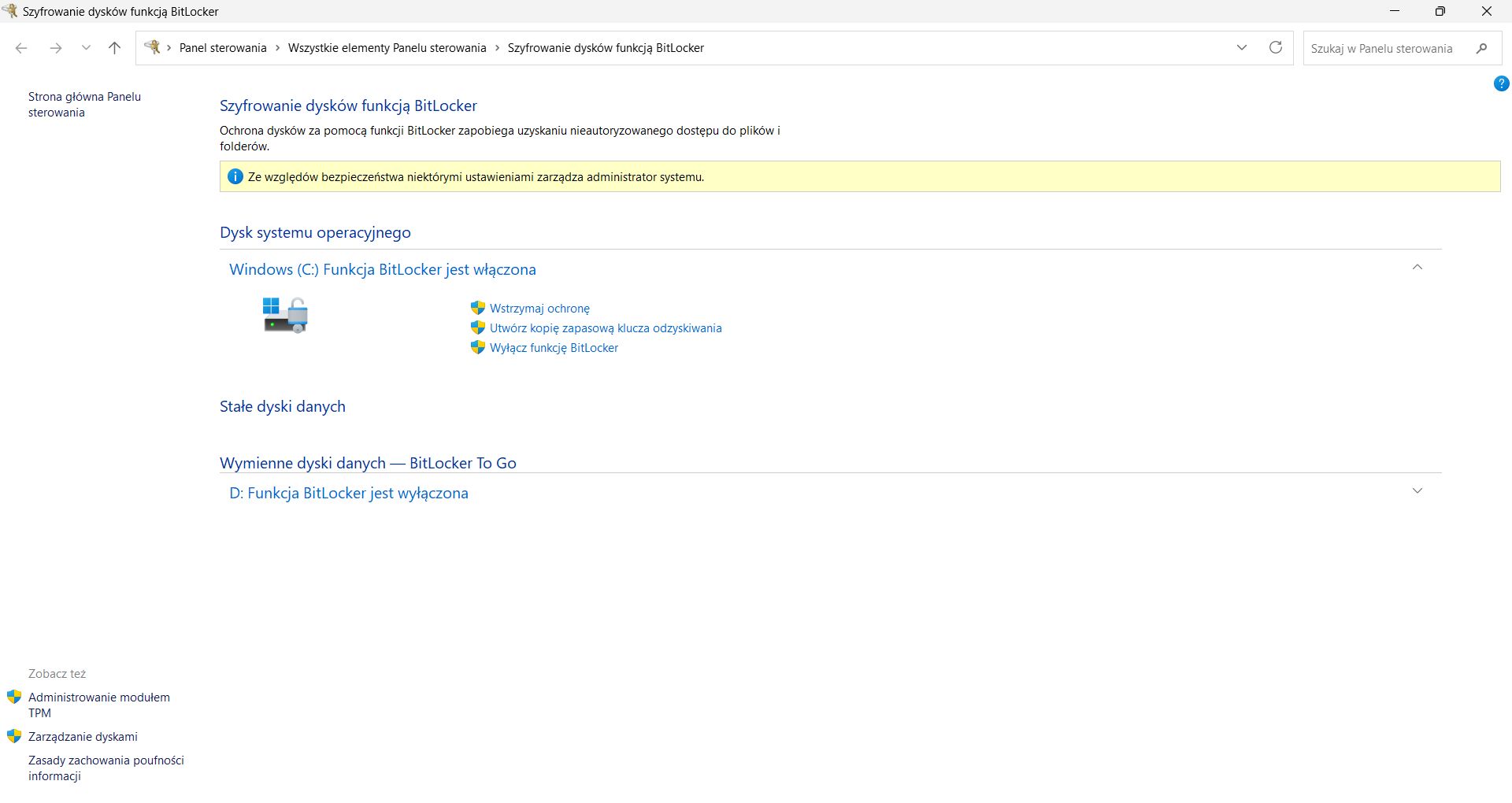The height and width of the screenshot is (803, 1512).
Task: Click D: Funkcja BitLocker jest wyłączona
Action: tap(349, 493)
